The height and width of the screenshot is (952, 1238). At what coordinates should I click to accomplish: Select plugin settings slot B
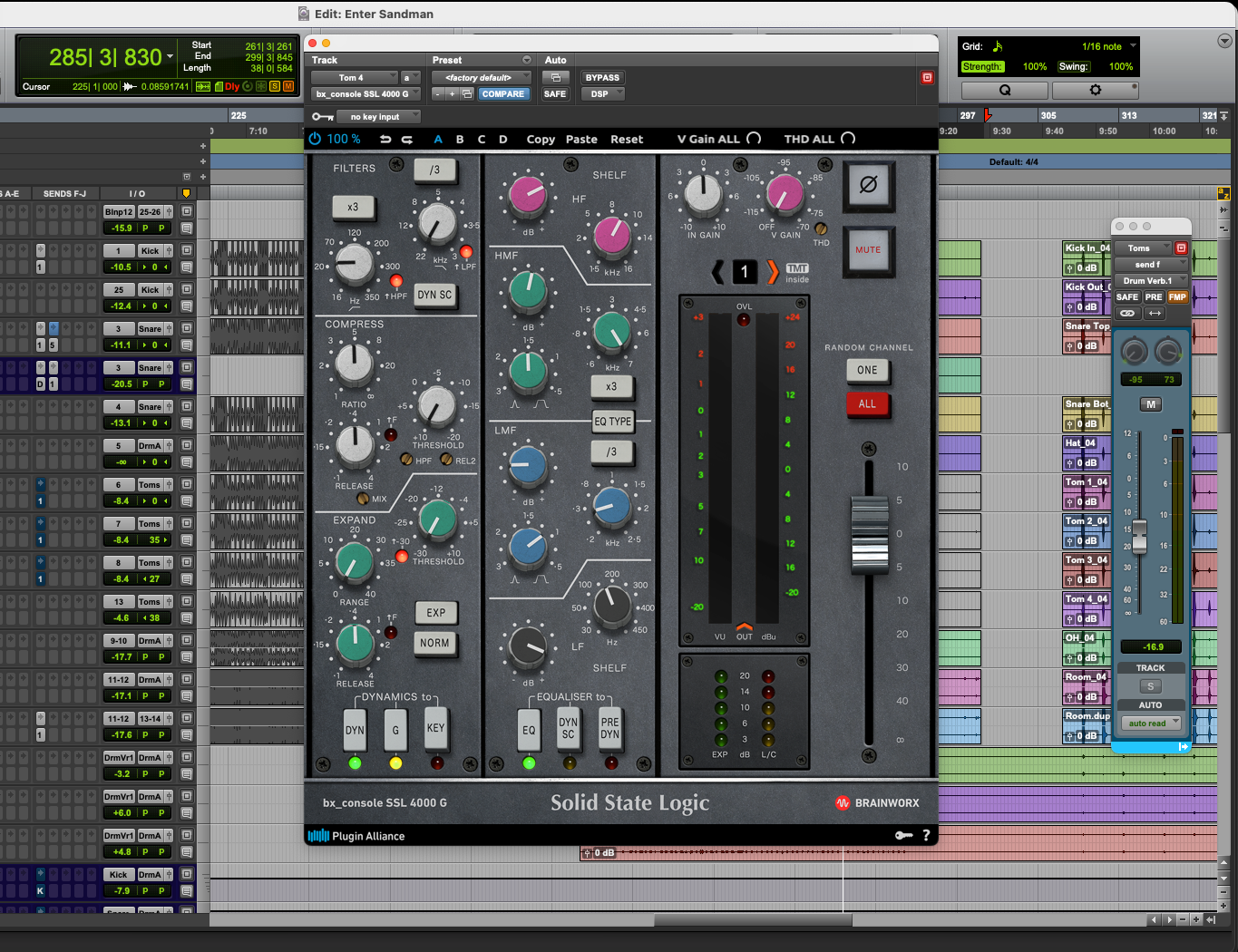(x=460, y=139)
